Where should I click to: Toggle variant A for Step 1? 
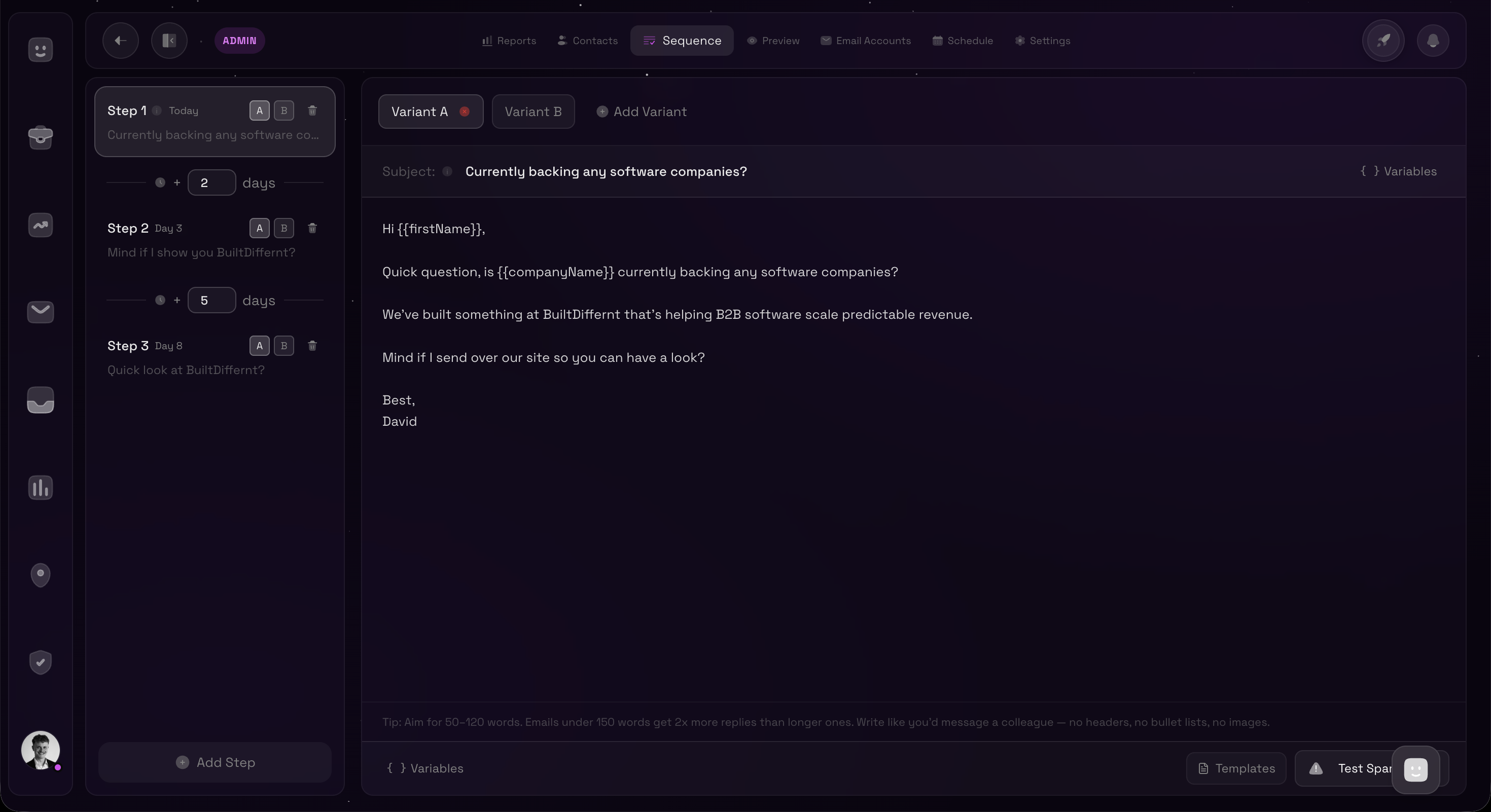pos(259,111)
